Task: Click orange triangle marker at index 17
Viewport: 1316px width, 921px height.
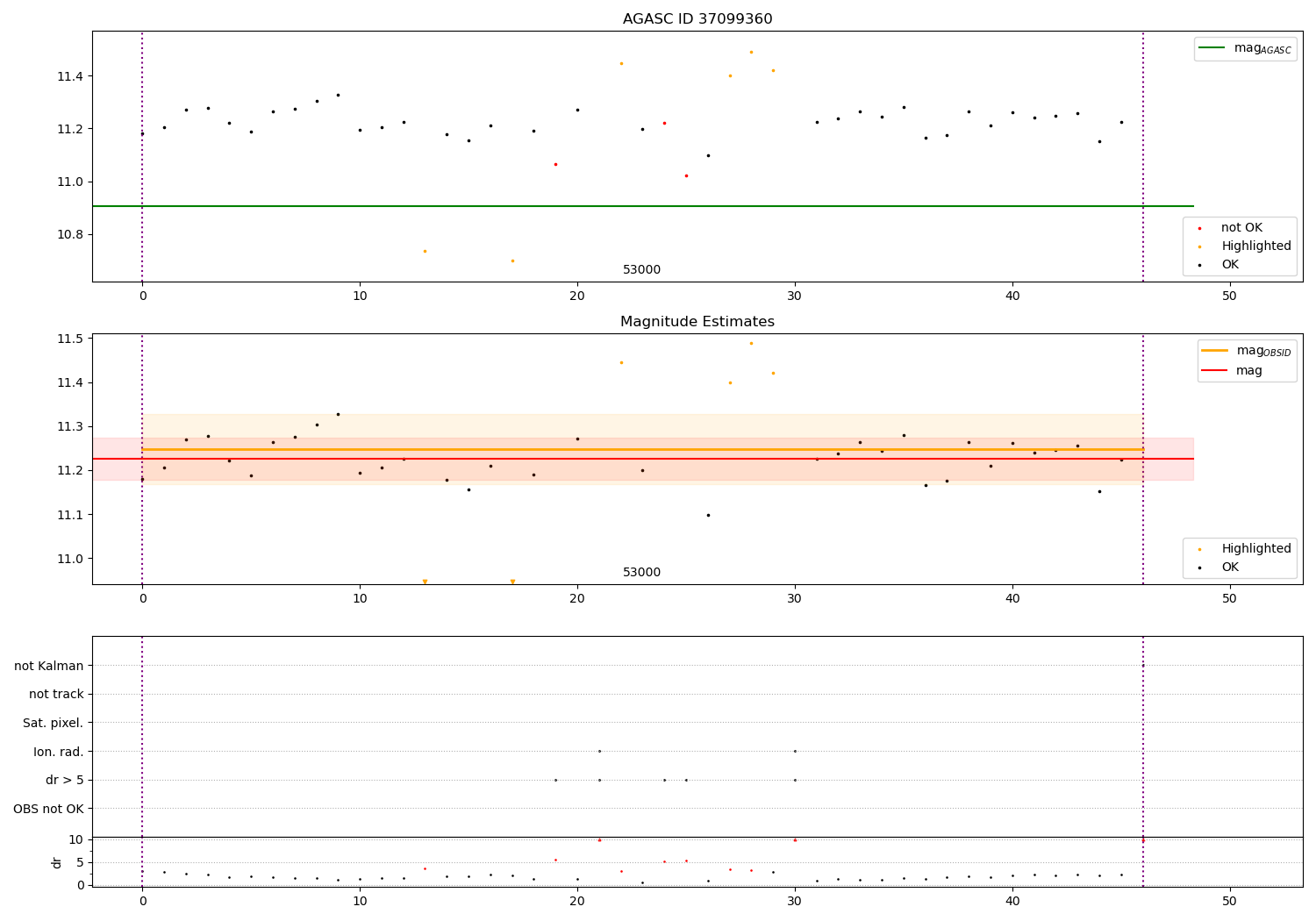Action: click(512, 582)
